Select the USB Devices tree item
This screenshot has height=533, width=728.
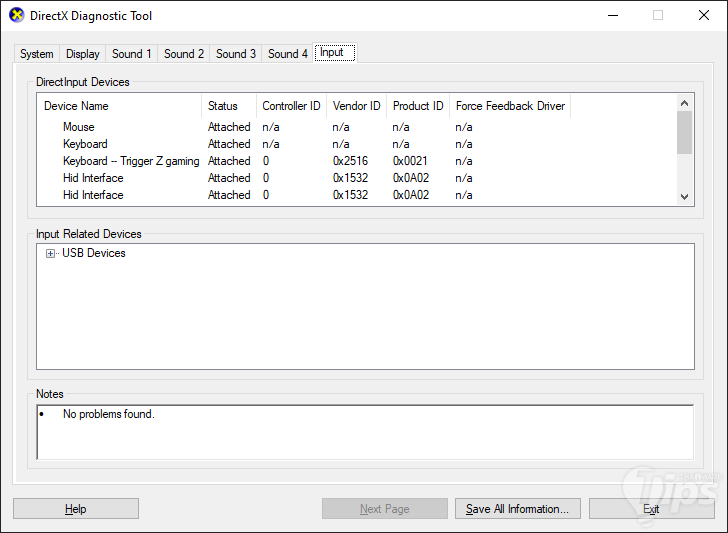(x=94, y=253)
